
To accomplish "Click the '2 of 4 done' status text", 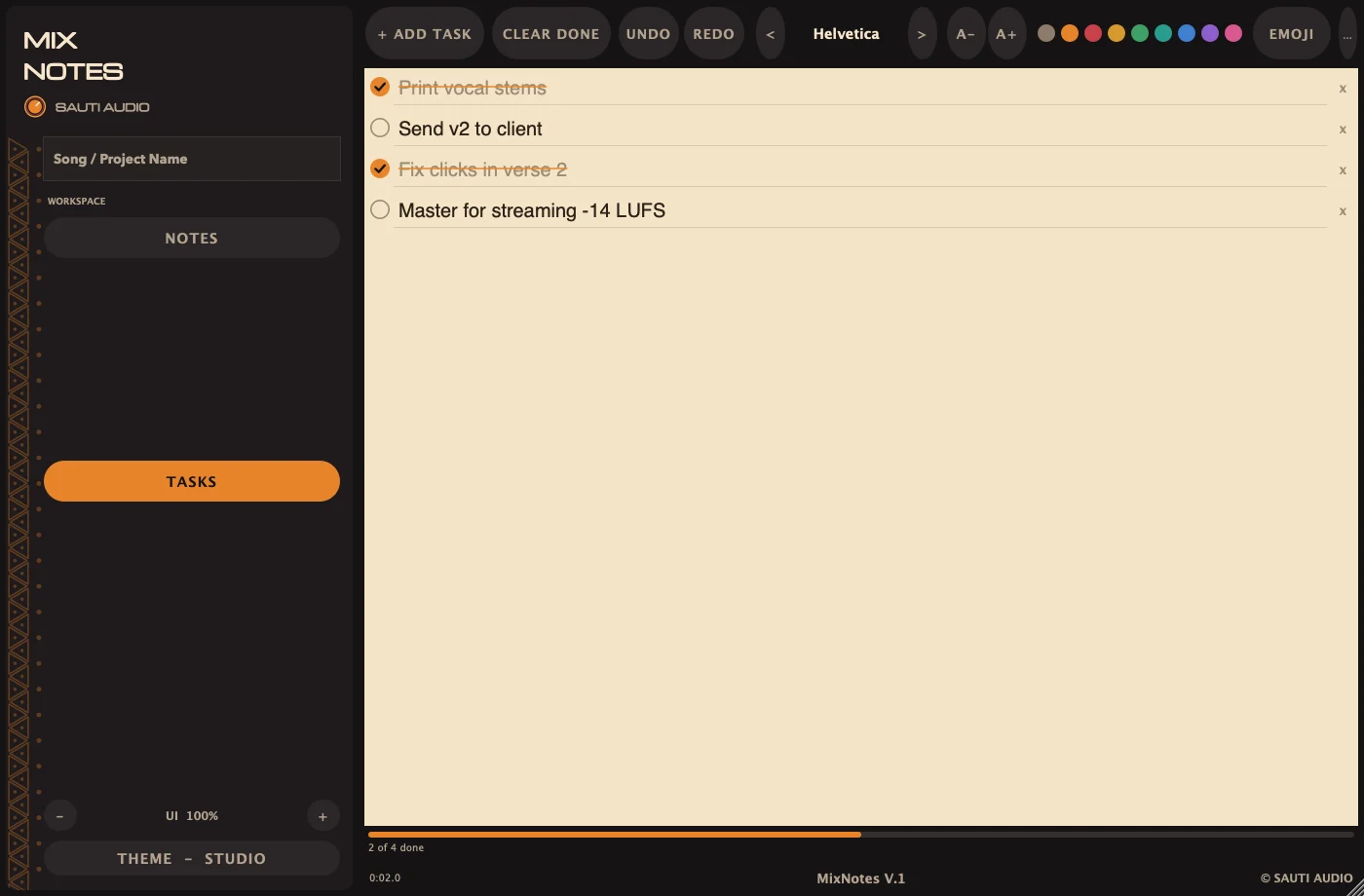I will click(x=397, y=848).
